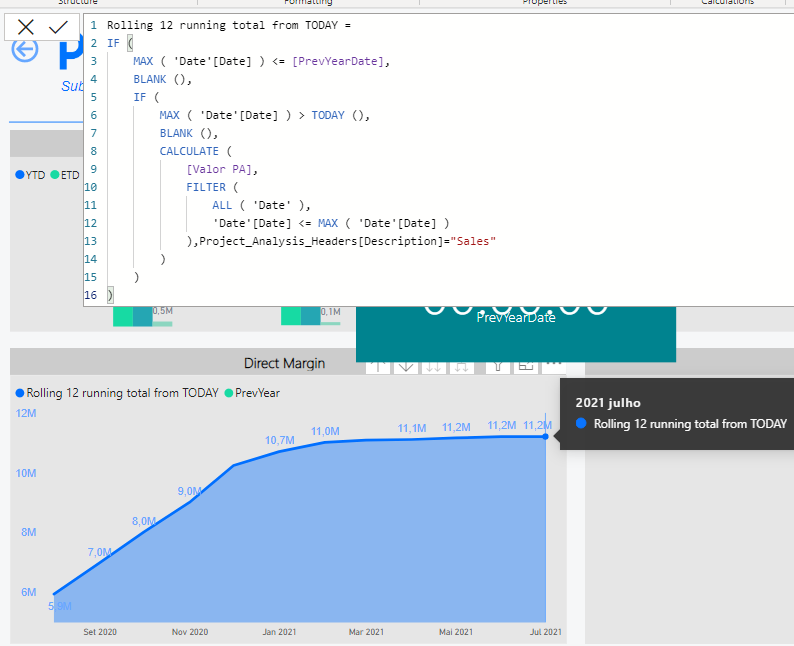Click the 2021 julho tooltip header
The image size is (794, 646).
click(x=608, y=403)
